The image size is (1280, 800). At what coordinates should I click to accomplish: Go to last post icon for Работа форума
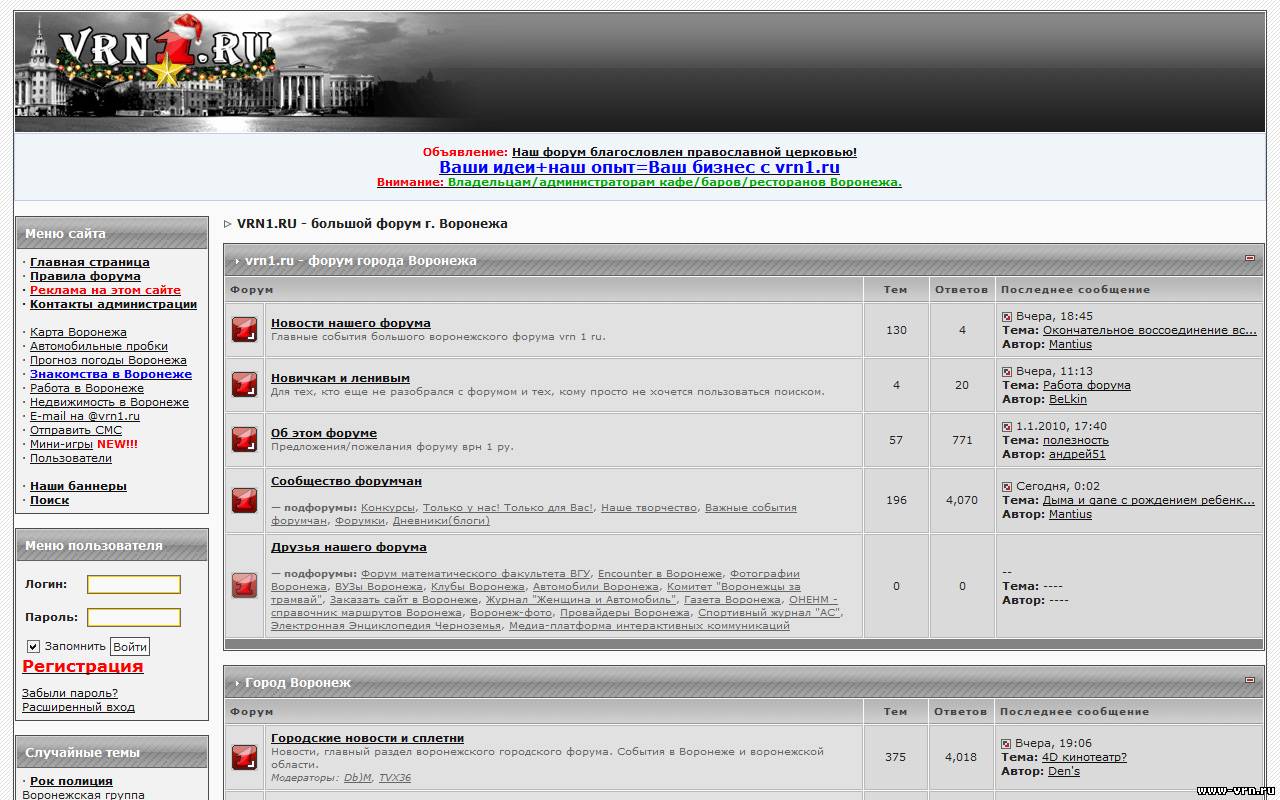(1007, 371)
